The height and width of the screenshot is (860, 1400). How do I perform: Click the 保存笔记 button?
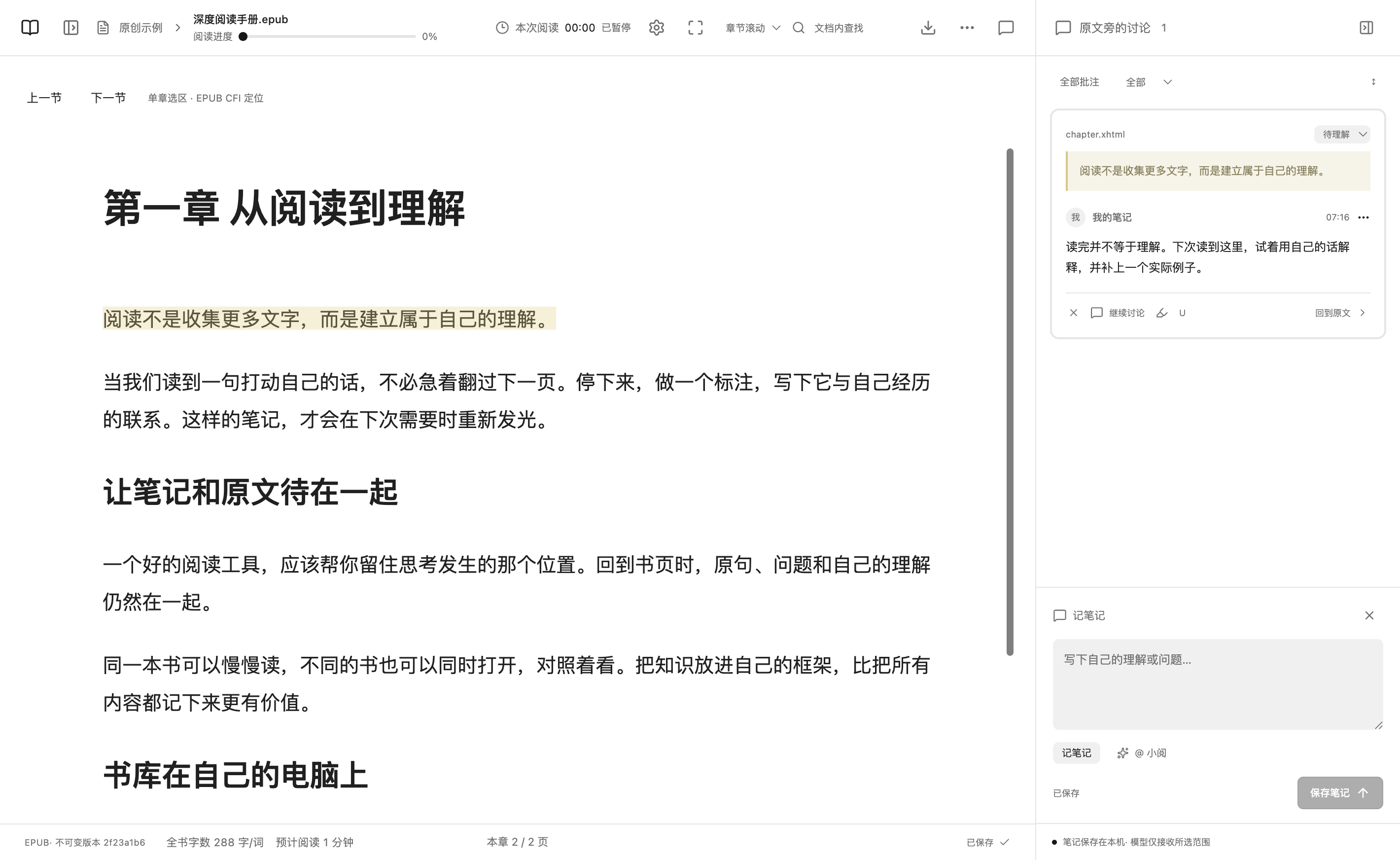(x=1340, y=793)
